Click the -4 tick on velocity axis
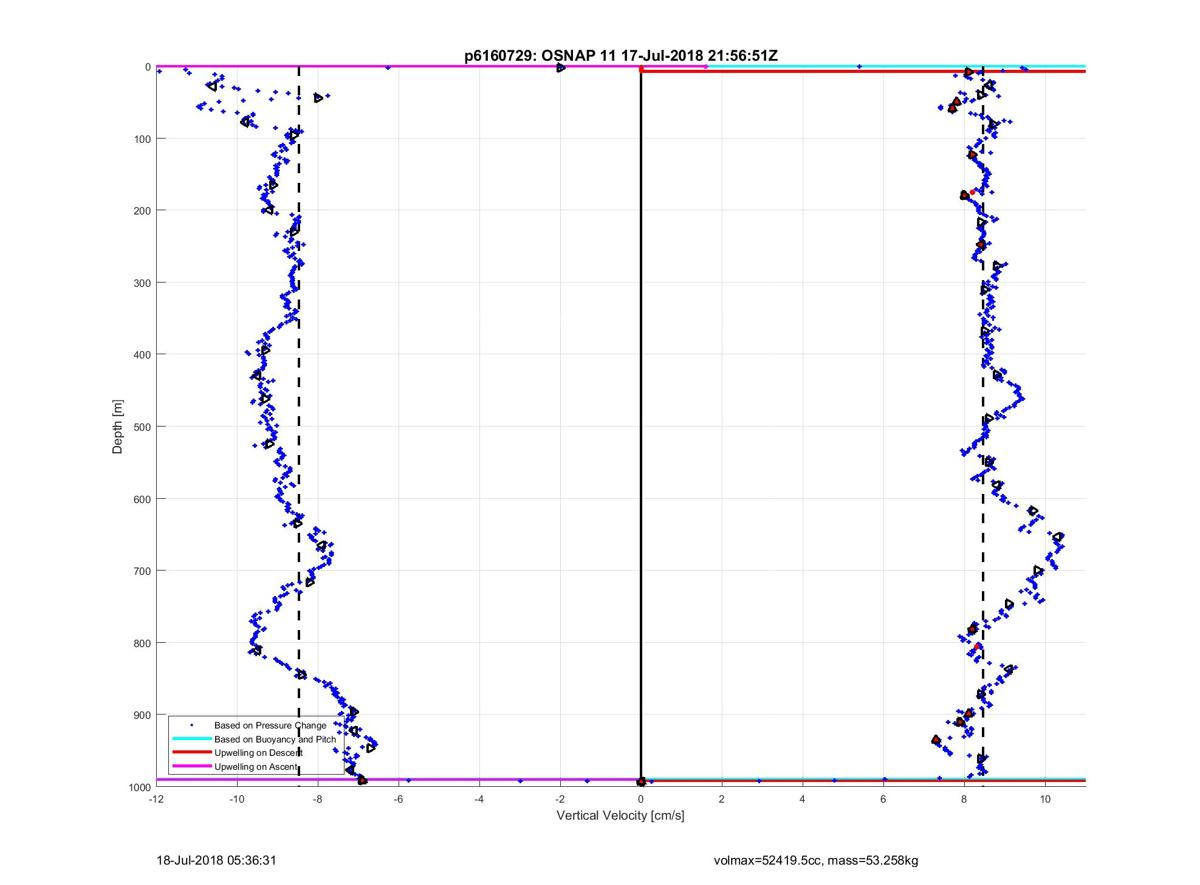The image size is (1200, 885). click(479, 799)
